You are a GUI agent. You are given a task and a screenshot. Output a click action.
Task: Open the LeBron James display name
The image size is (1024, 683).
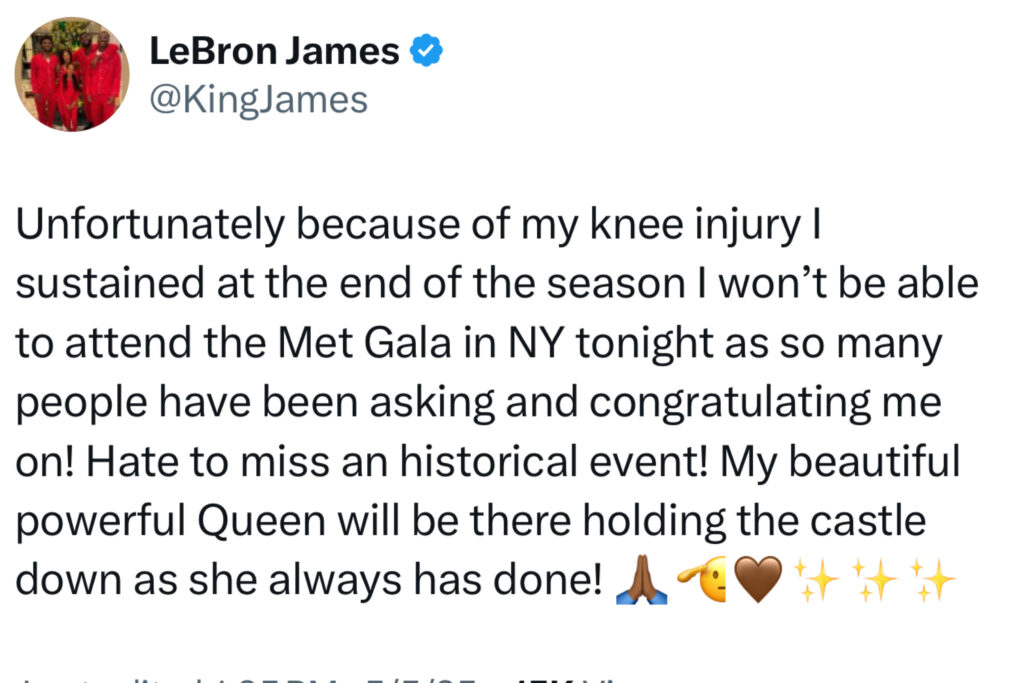[x=274, y=51]
